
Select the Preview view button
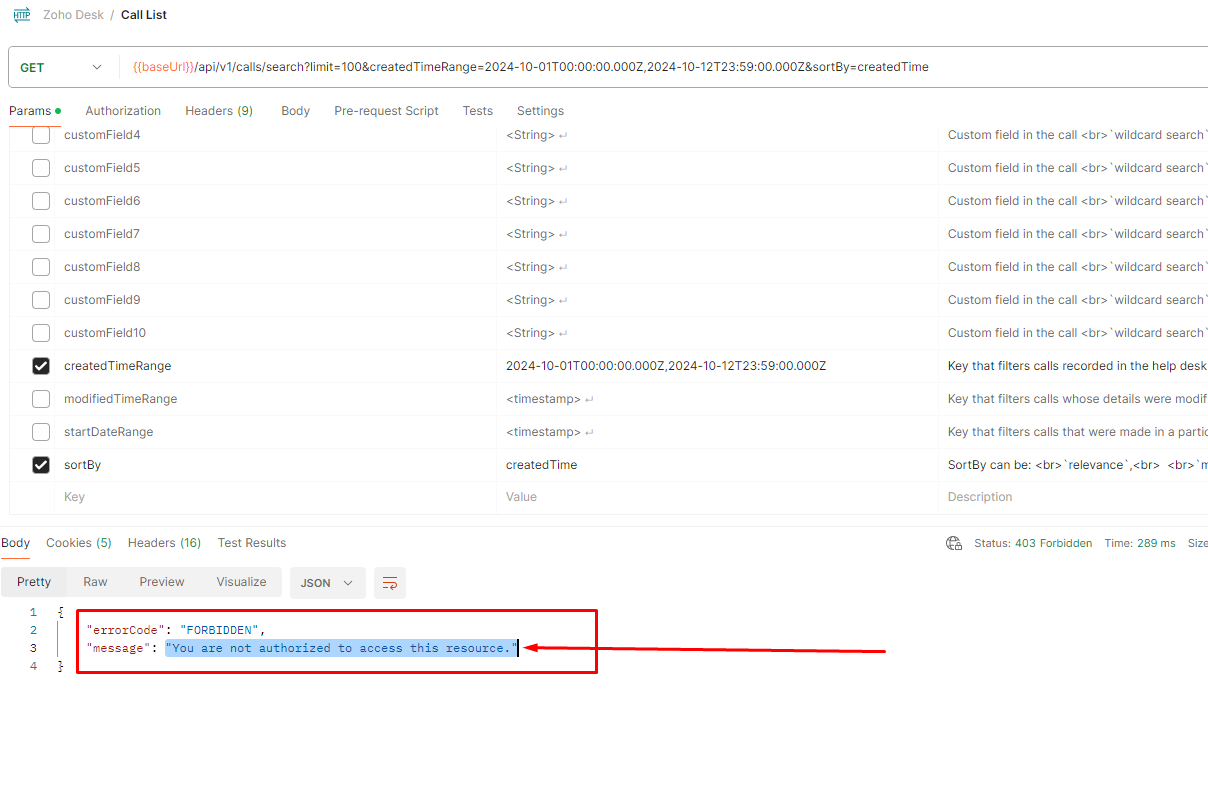[x=162, y=582]
